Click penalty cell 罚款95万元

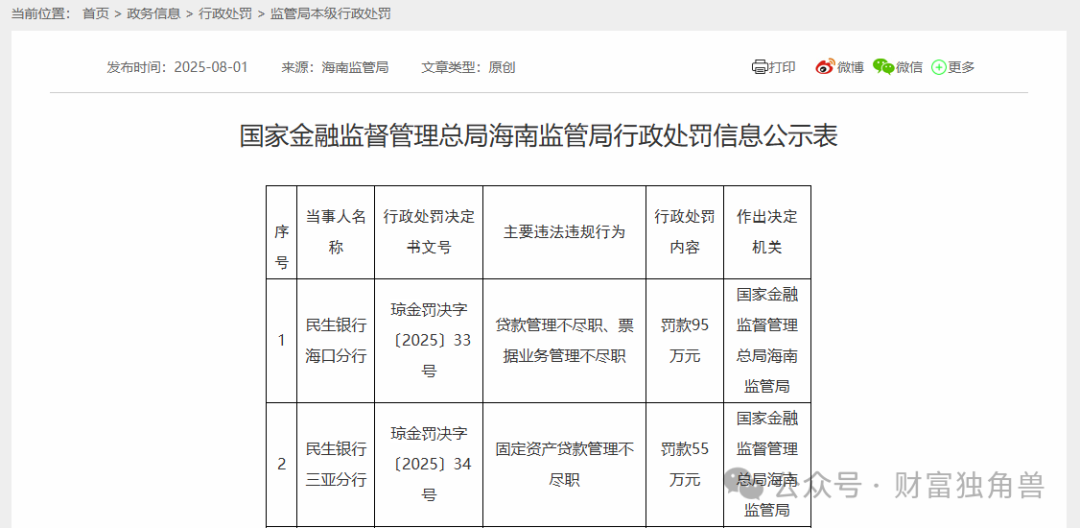(x=685, y=341)
